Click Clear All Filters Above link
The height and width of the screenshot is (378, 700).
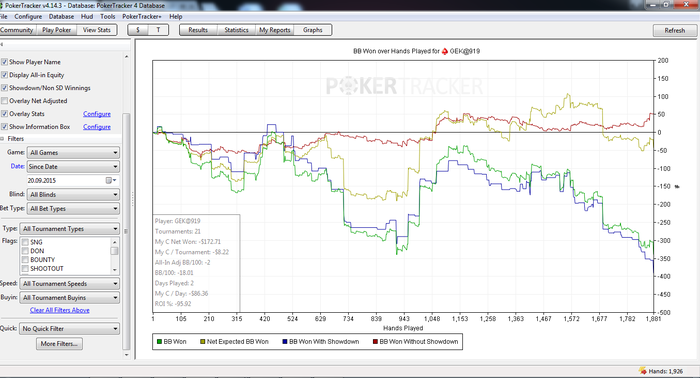60,310
